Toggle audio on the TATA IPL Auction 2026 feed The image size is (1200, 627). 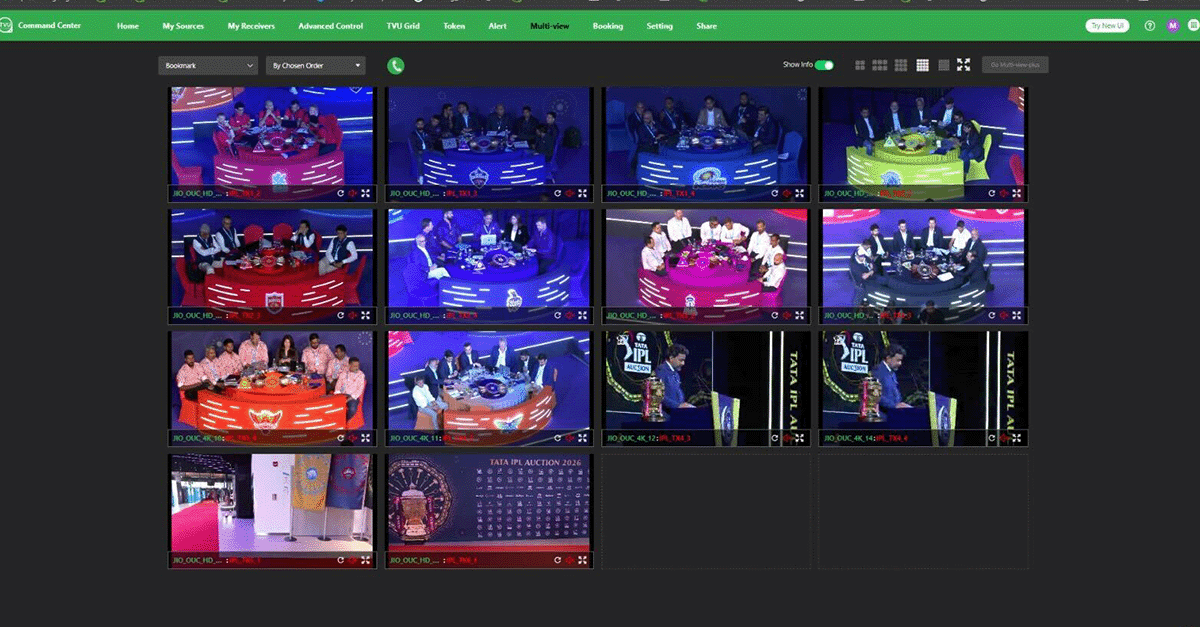click(569, 561)
